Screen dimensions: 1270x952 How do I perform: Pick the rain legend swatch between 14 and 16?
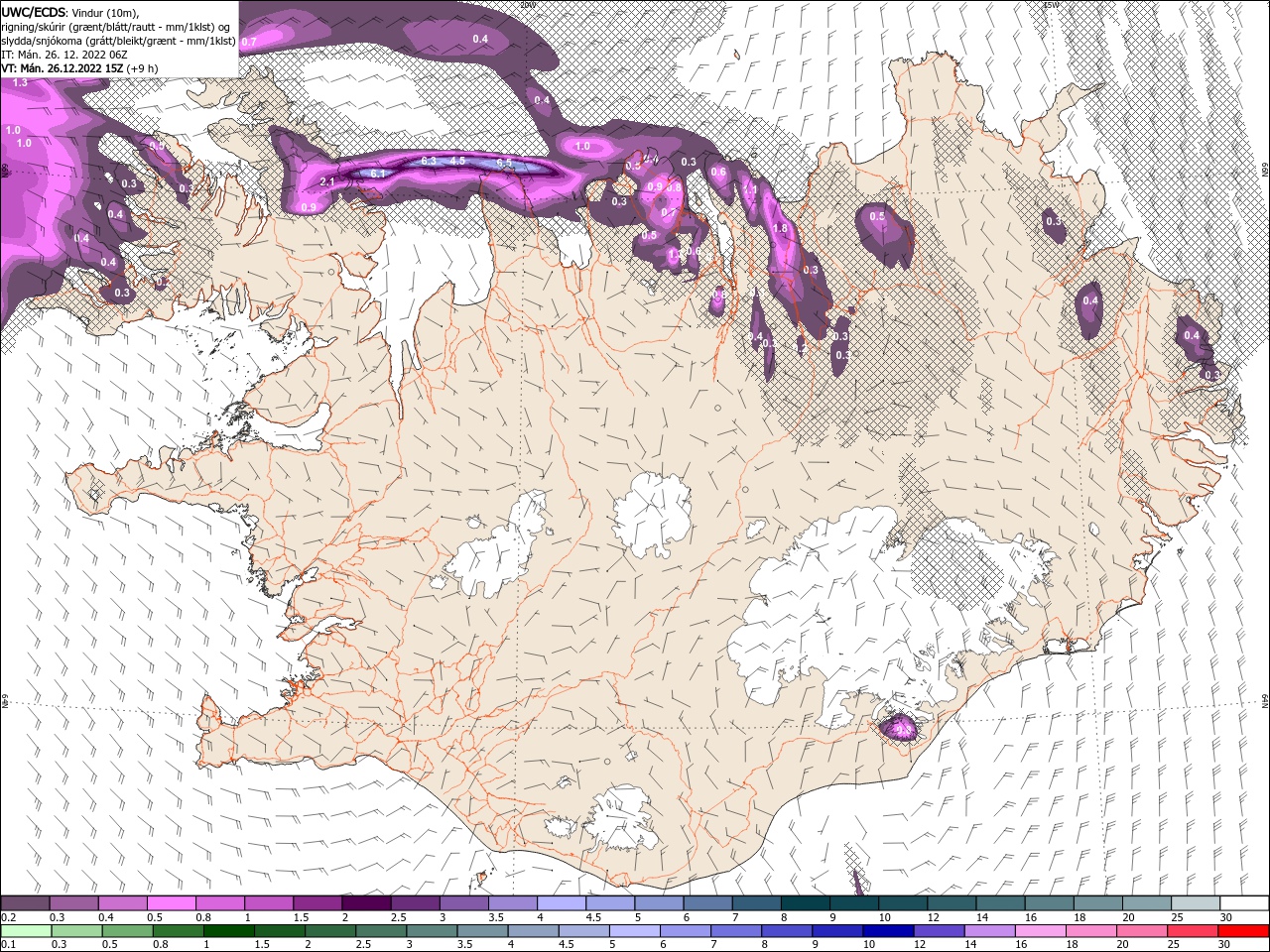click(990, 931)
